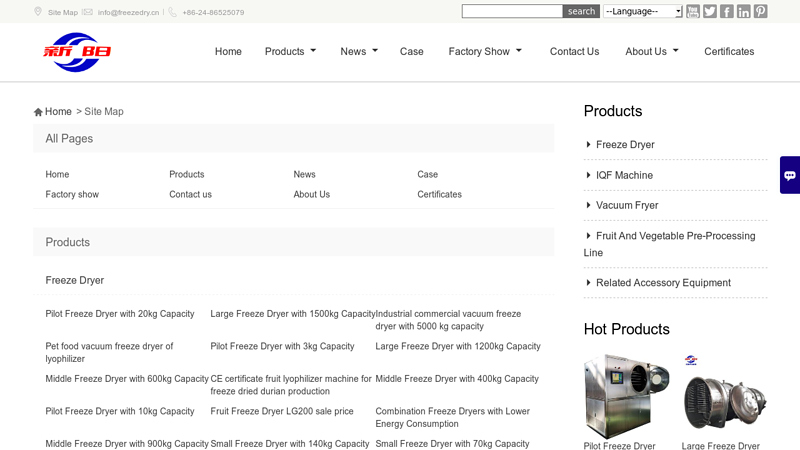Click arrow beside Fruit And Vegetable Pre-Processing
Image resolution: width=800 pixels, height=450 pixels.
pyautogui.click(x=588, y=236)
